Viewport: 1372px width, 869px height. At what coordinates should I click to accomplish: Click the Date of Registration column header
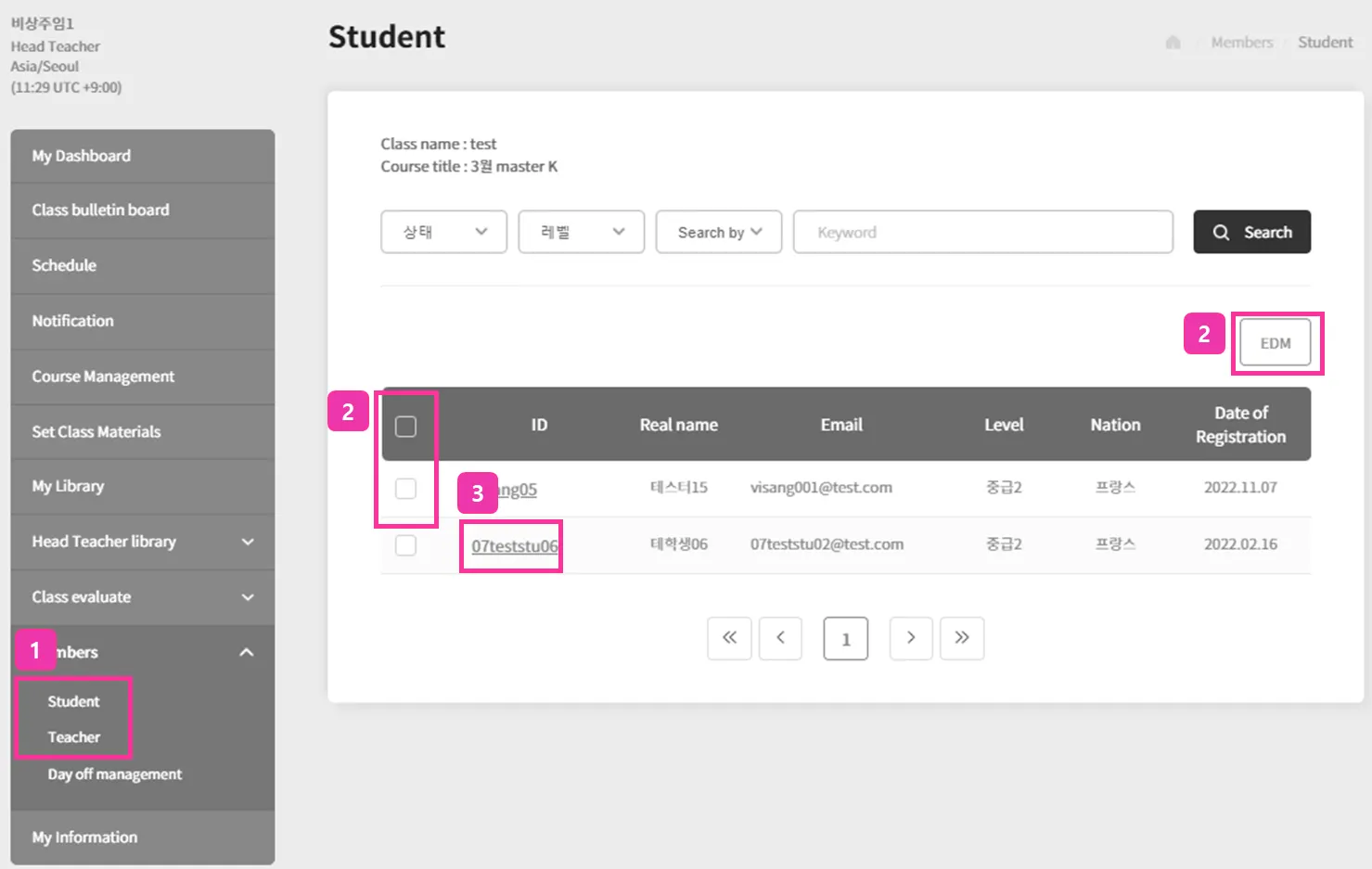[1241, 425]
